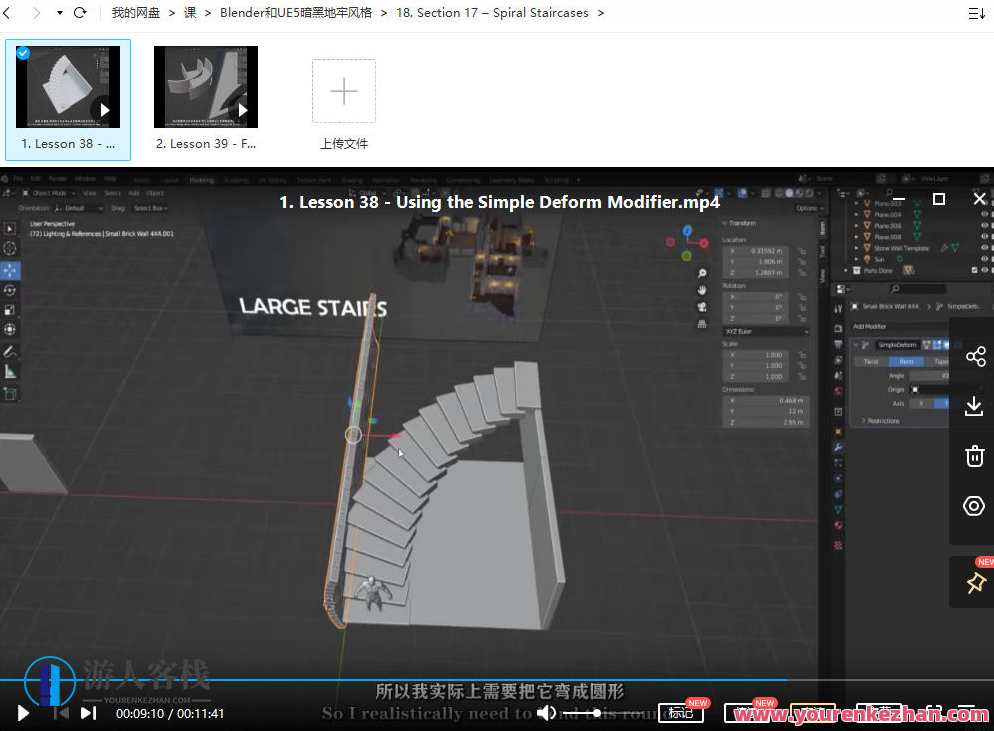994x731 pixels.
Task: Select the Move tool in Blender's toolbar
Action: (11, 269)
